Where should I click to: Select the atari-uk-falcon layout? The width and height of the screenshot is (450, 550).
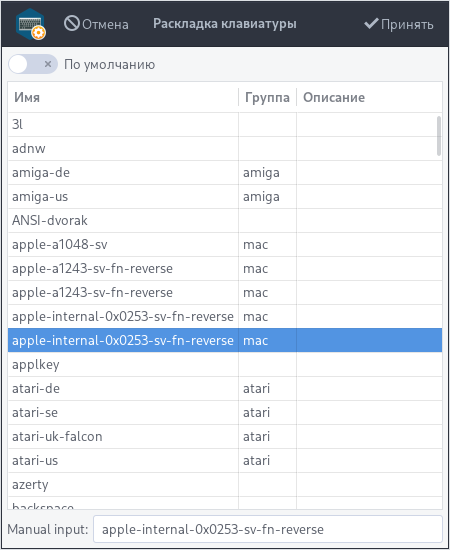[225, 436]
